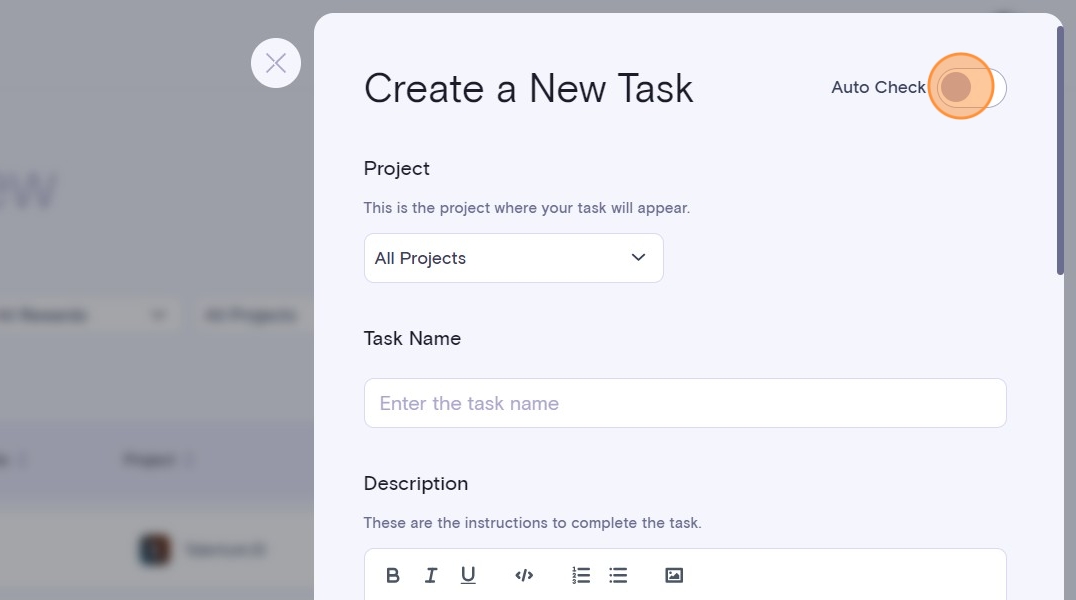The width and height of the screenshot is (1076, 600).
Task: Enable underline in description toolbar
Action: click(468, 575)
